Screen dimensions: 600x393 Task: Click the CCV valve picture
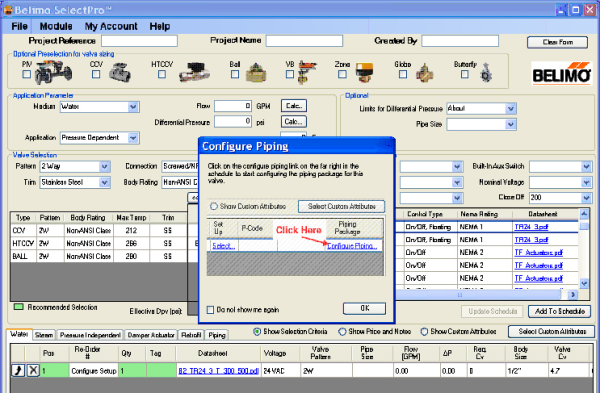coord(120,72)
